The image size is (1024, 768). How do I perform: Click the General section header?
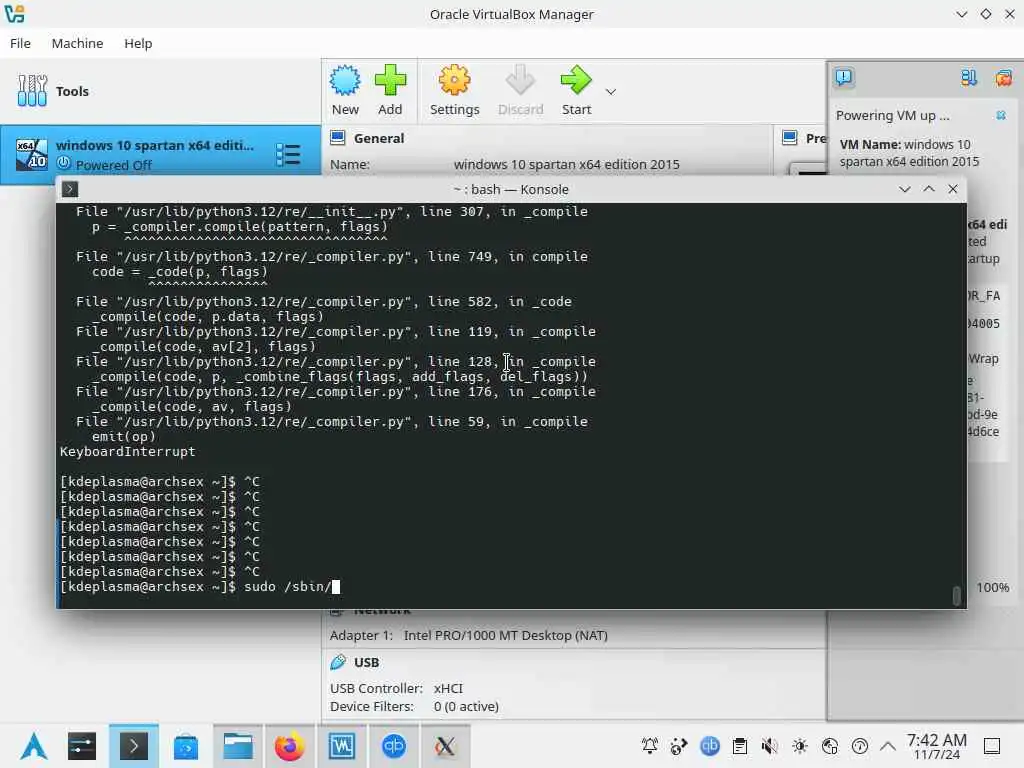pyautogui.click(x=379, y=138)
